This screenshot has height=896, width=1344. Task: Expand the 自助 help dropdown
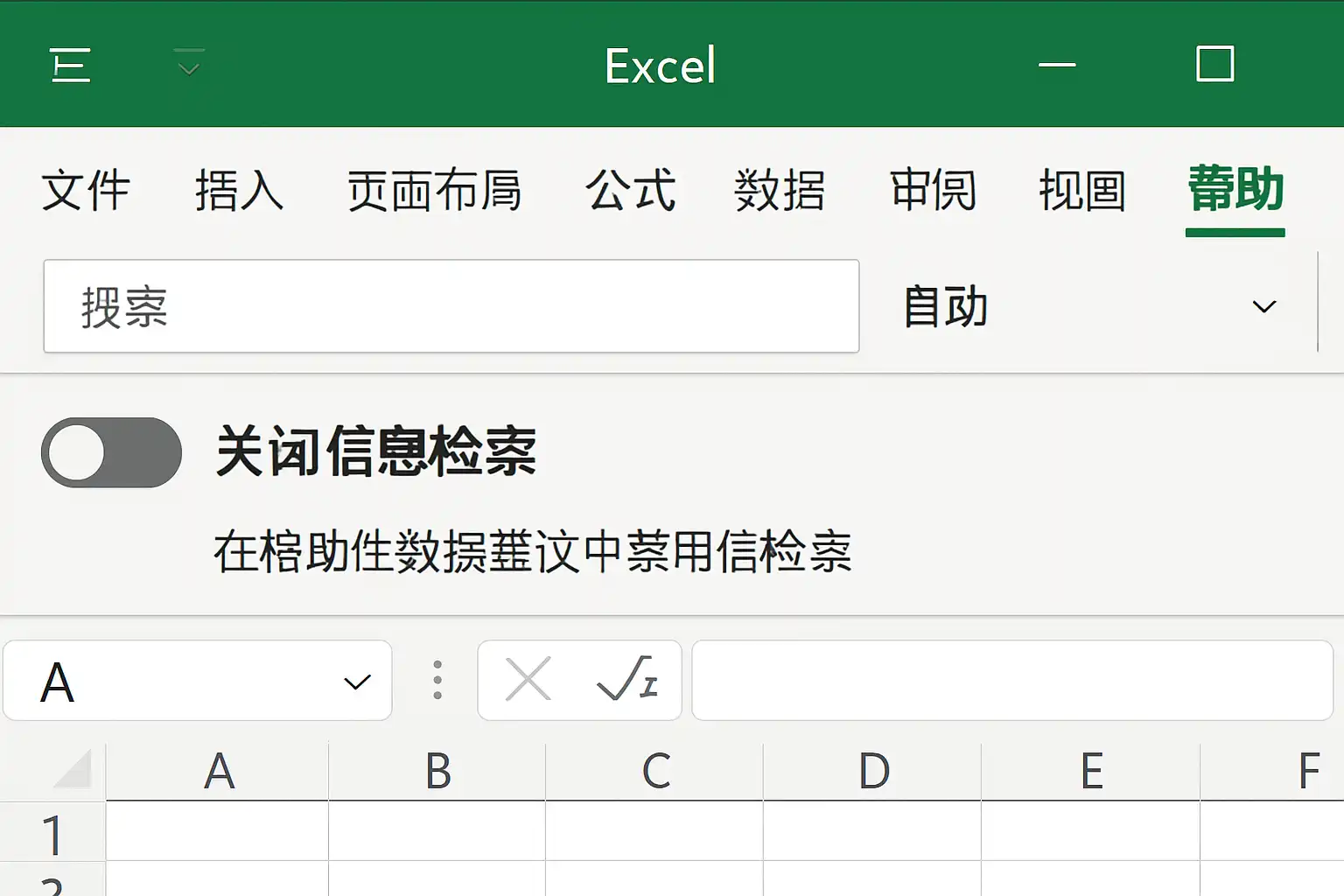click(1263, 306)
